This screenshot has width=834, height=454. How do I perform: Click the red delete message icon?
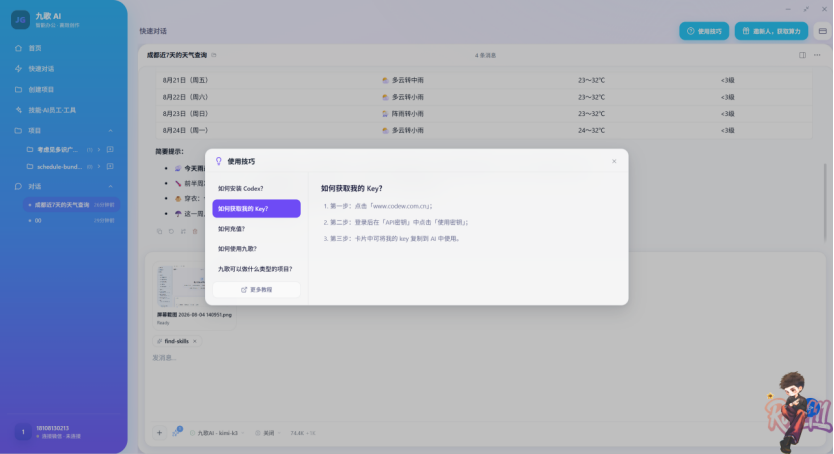[x=195, y=231]
